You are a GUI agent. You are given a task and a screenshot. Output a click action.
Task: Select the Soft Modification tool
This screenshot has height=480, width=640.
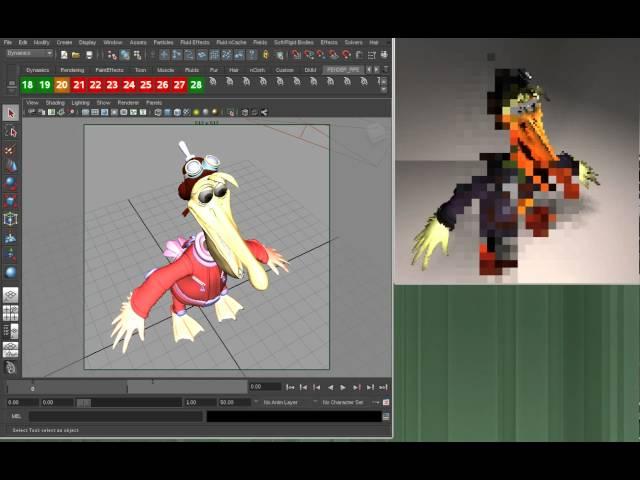[x=11, y=237]
